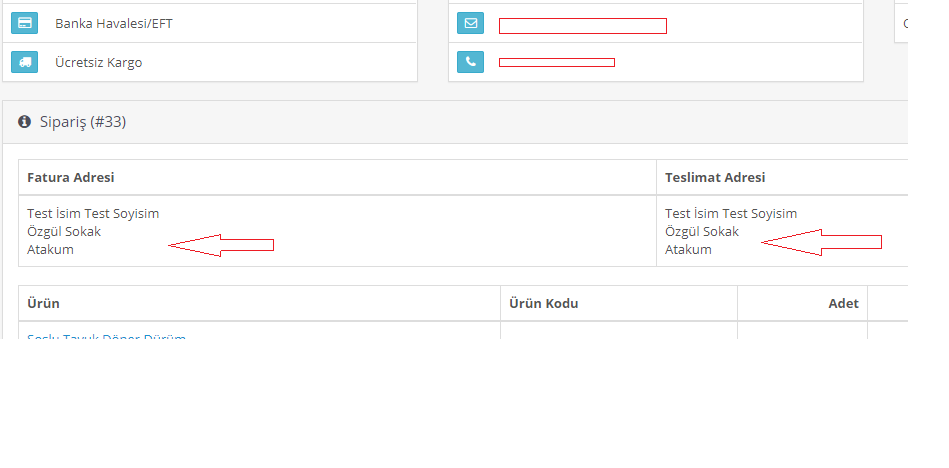This screenshot has width=949, height=468.
Task: Click the info icon beside Sipariş
Action: (x=24, y=122)
